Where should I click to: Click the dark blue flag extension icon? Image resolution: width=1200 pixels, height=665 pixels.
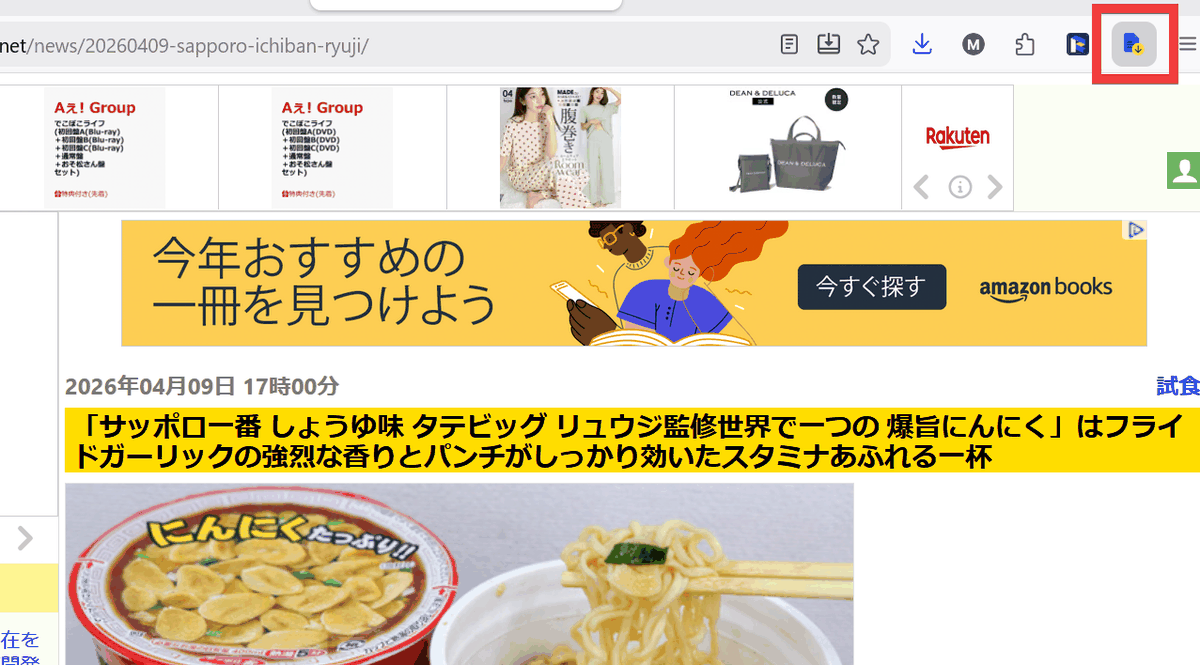pyautogui.click(x=1077, y=44)
